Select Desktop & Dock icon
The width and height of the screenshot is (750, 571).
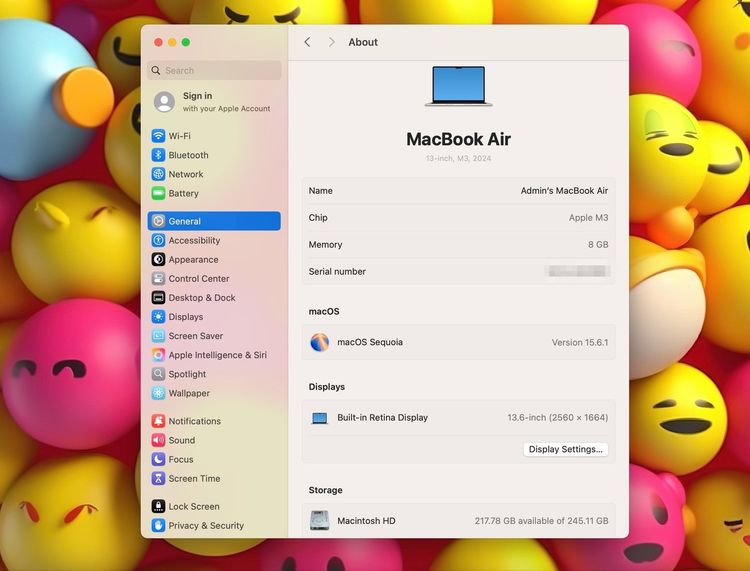[158, 297]
